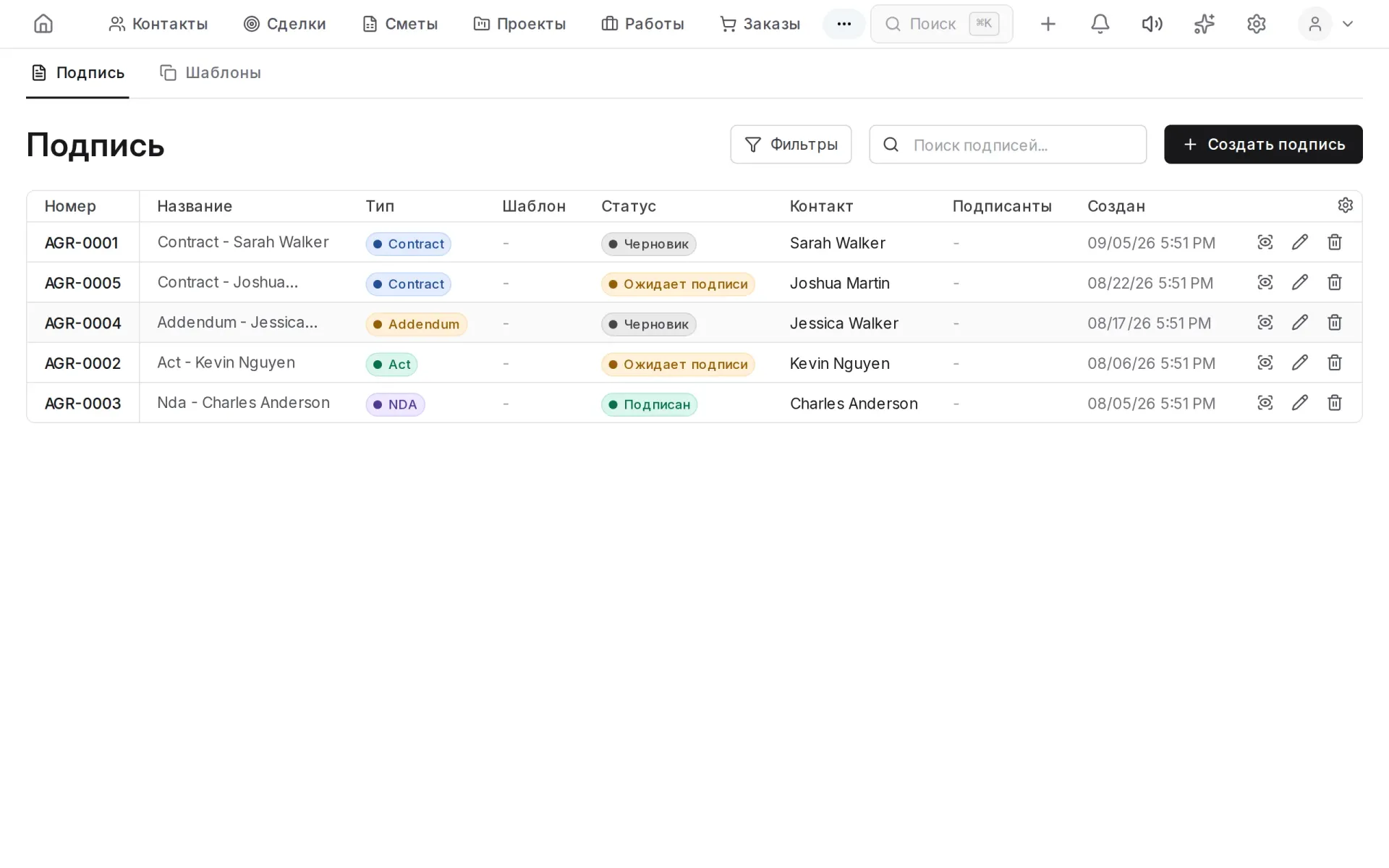Open the Сделки menu item
1389x868 pixels.
coord(284,24)
